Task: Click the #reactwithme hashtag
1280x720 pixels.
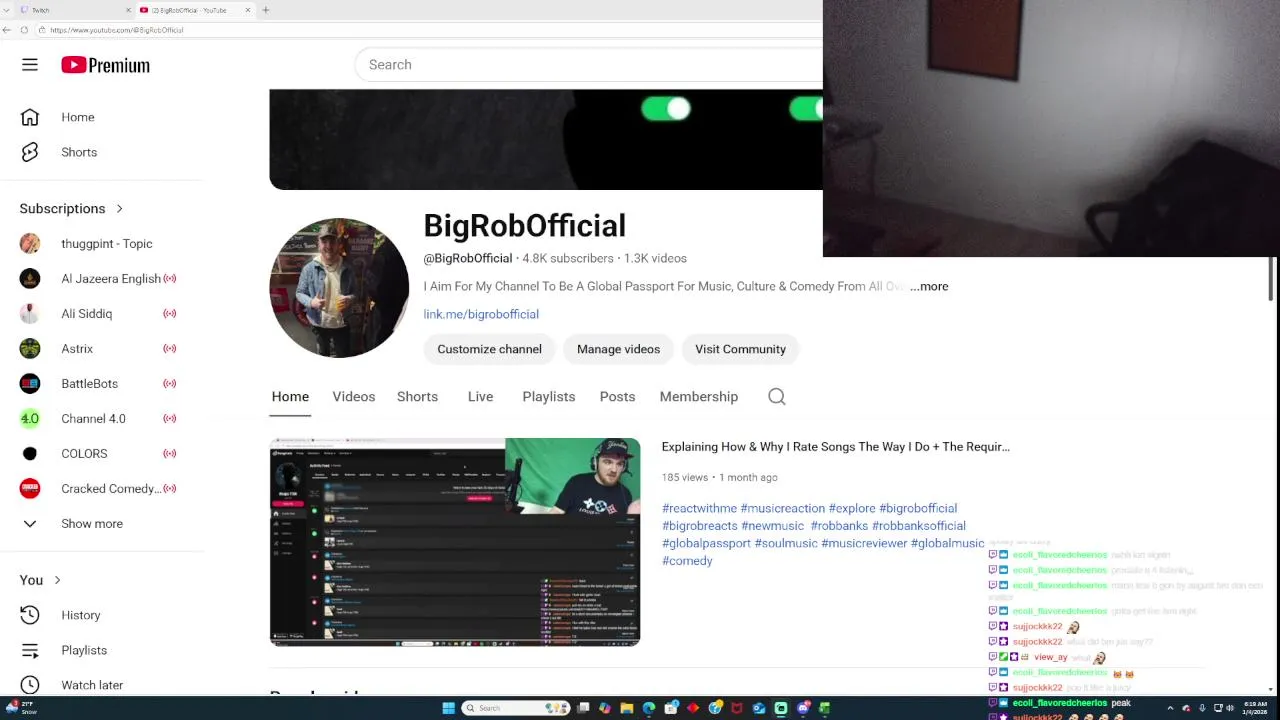Action: [x=699, y=508]
